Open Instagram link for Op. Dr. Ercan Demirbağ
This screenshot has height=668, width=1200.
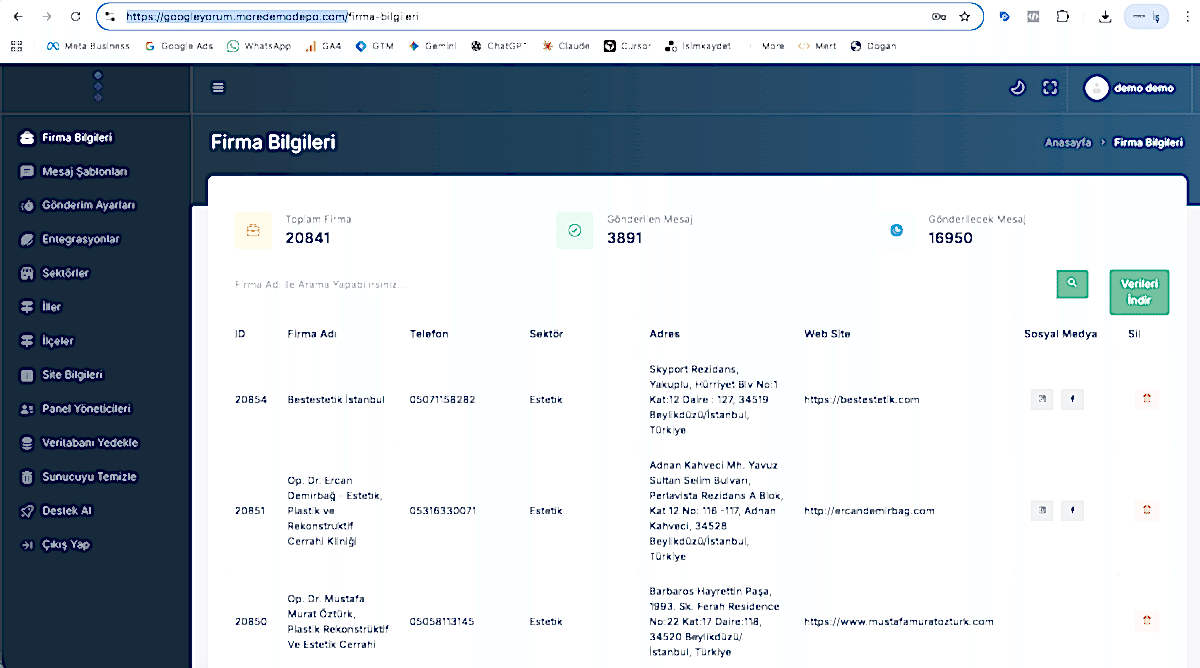click(1042, 510)
